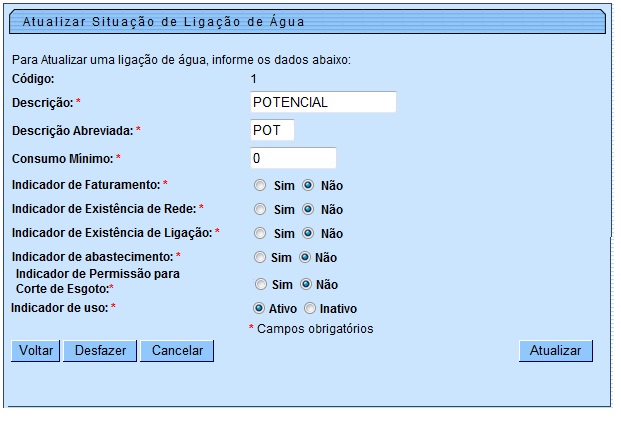The width and height of the screenshot is (621, 421).
Task: Mark Indicador de uso as Ativo
Action: click(x=260, y=308)
